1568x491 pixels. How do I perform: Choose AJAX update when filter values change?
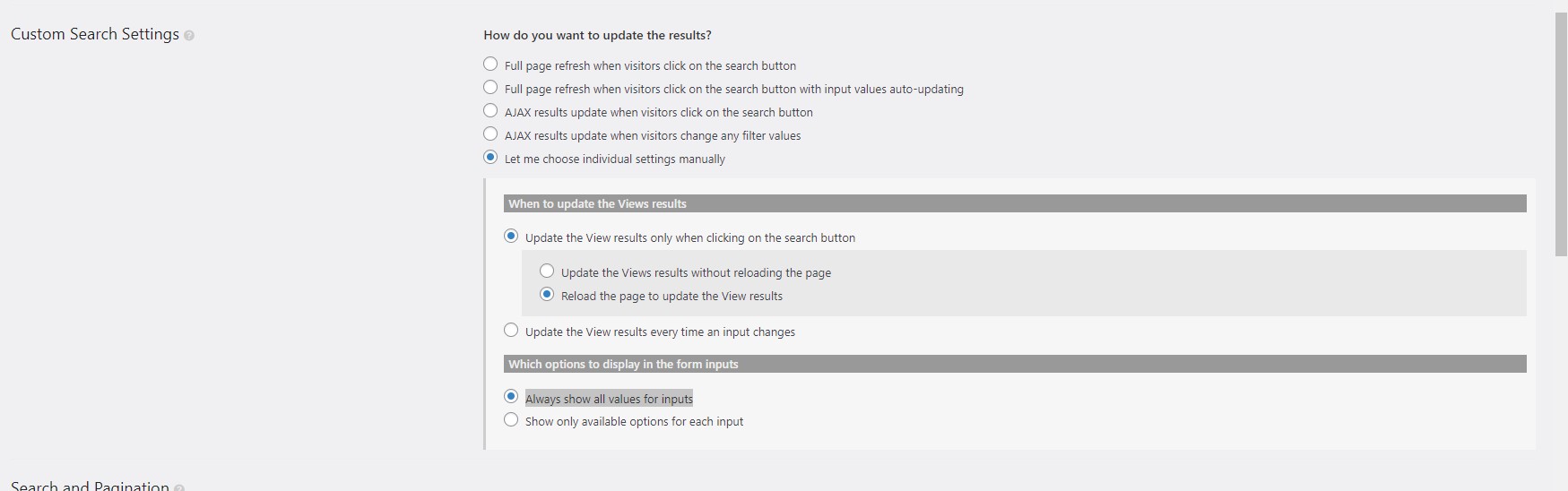click(490, 134)
